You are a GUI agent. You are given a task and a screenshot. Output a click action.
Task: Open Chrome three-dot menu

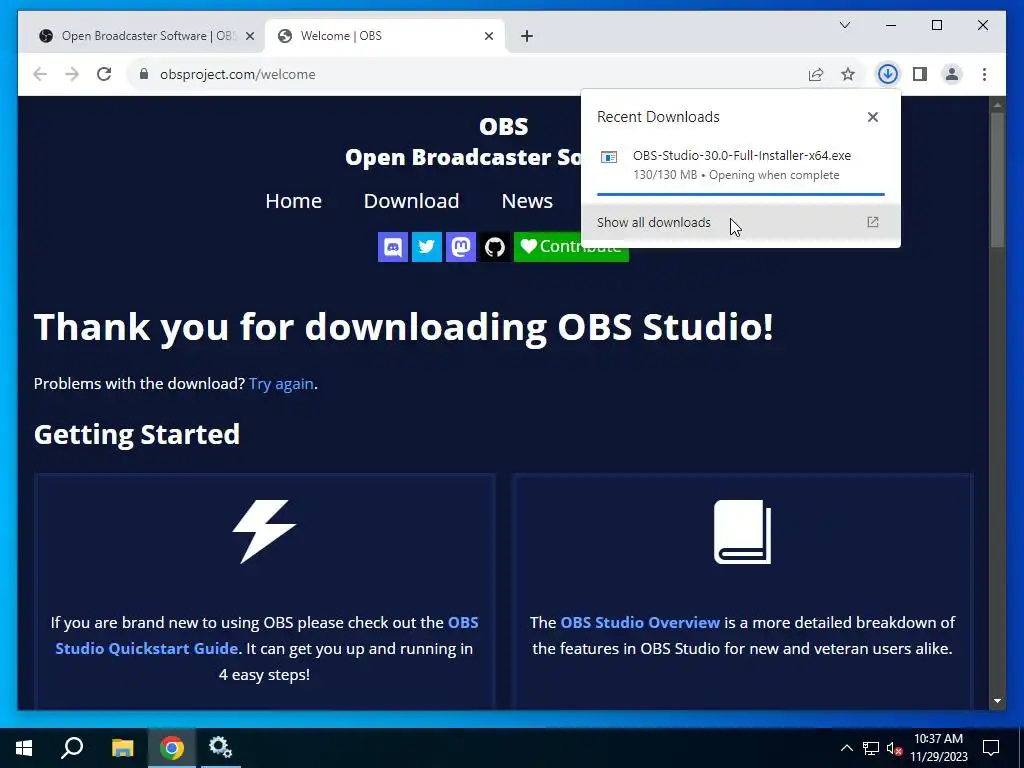pos(984,74)
